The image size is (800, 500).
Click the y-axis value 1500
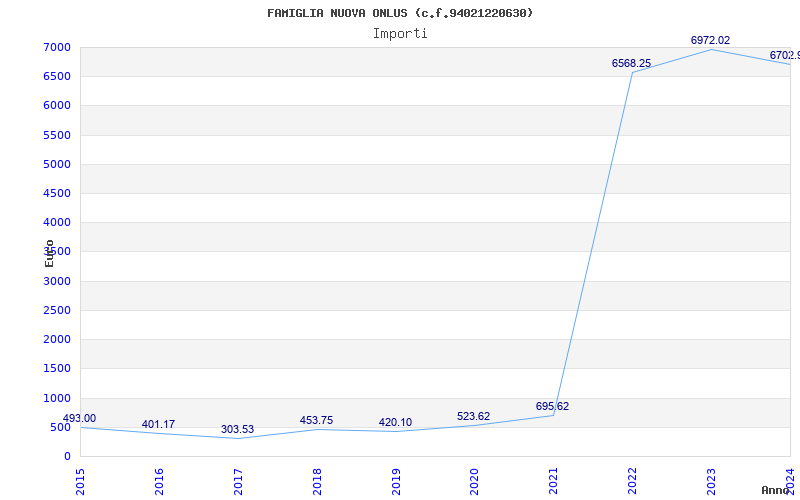(x=57, y=368)
